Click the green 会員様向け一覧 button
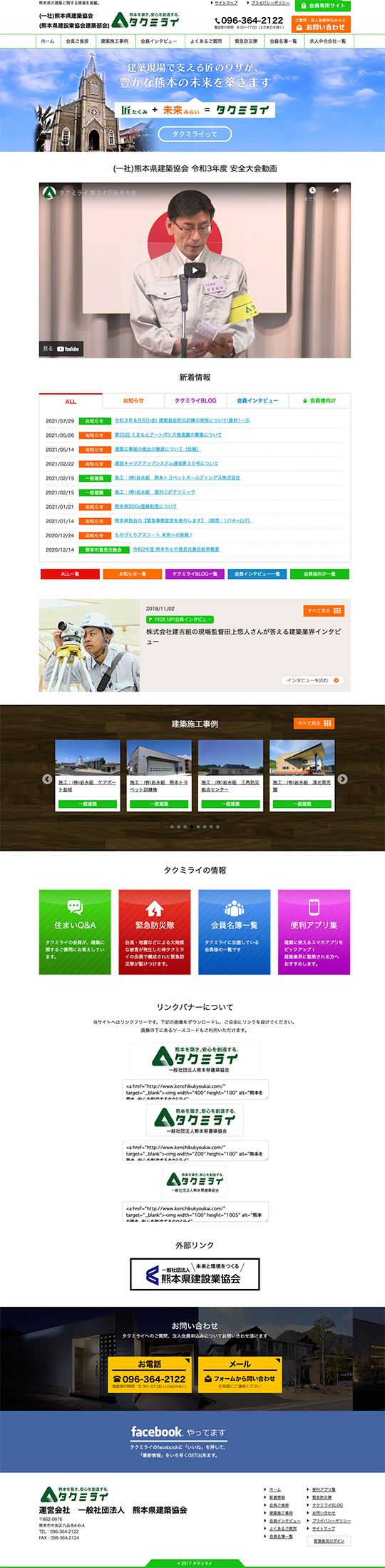Viewport: 385px width, 1568px height. pos(319,574)
